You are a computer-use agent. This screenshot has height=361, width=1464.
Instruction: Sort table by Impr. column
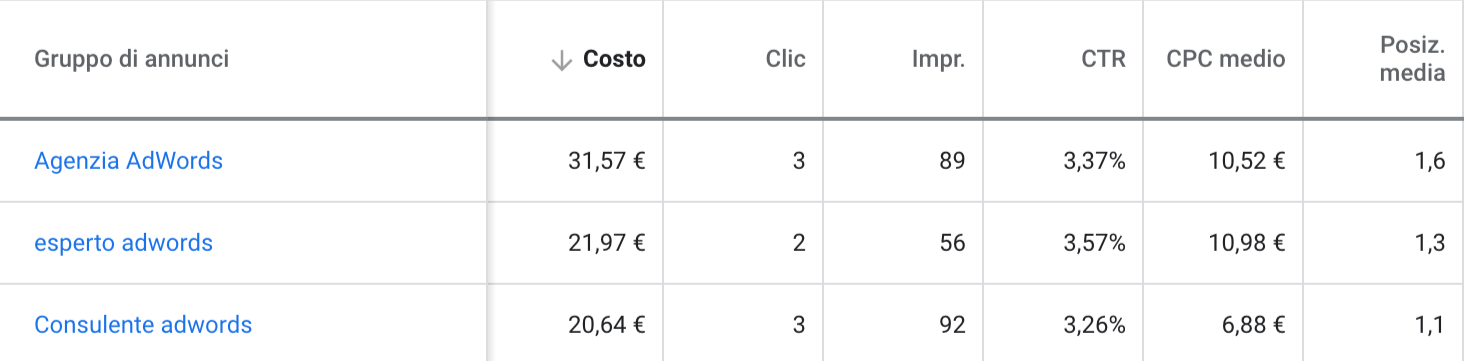[938, 60]
